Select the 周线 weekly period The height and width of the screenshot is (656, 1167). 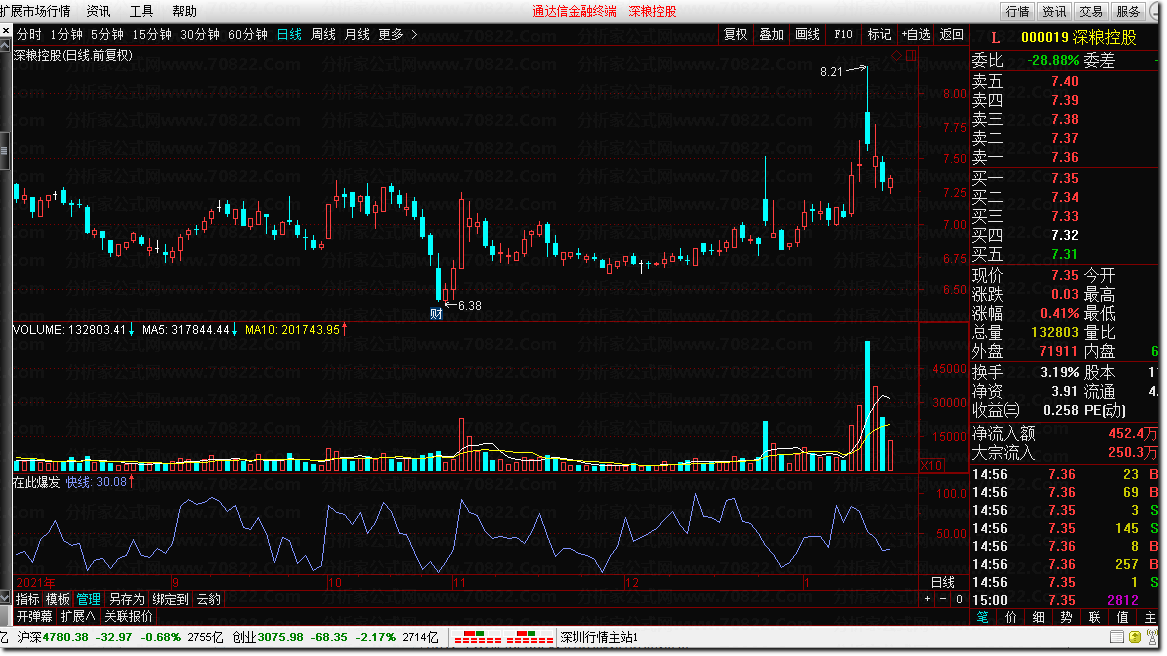[323, 34]
